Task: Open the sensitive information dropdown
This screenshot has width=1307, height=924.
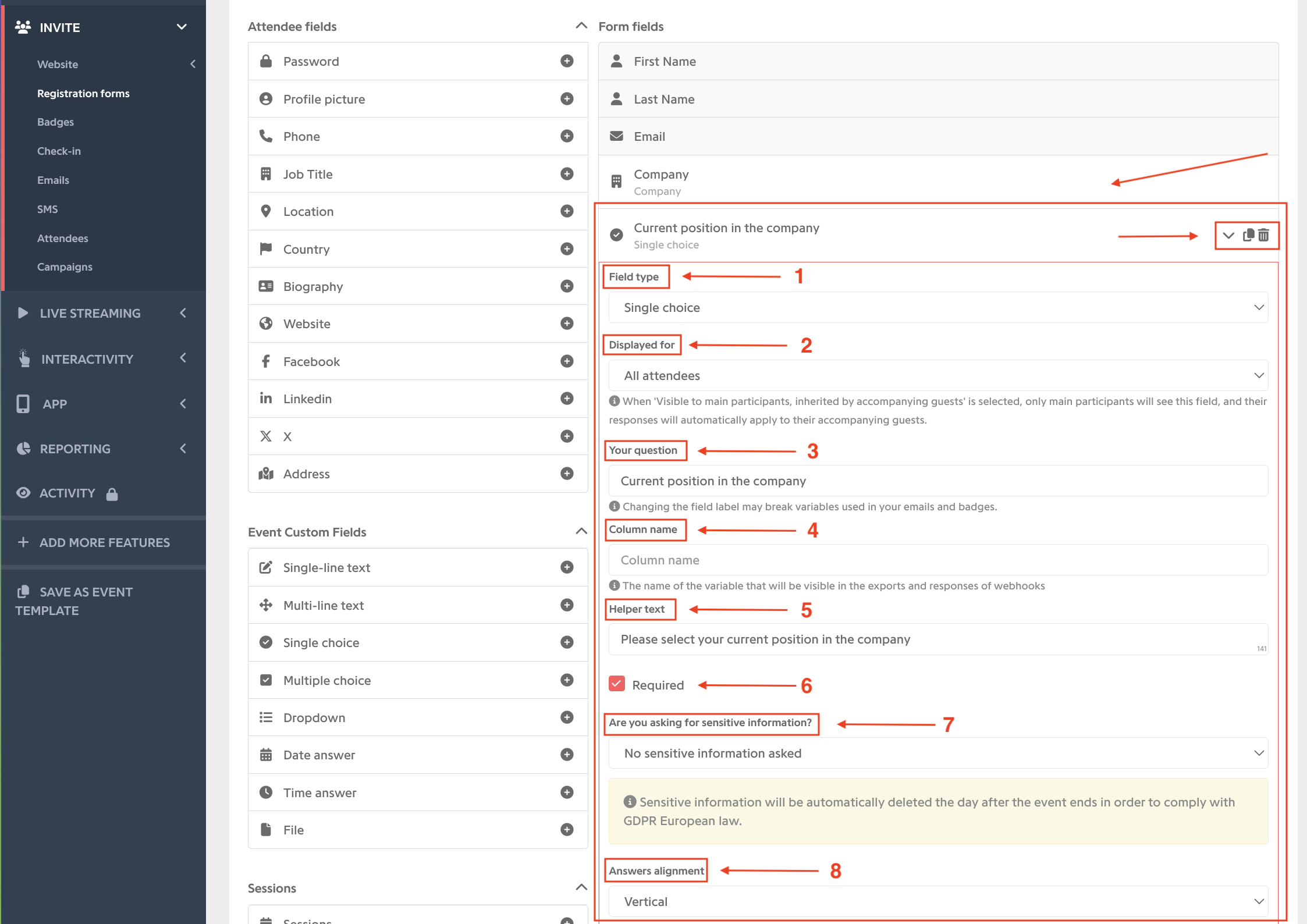Action: click(938, 753)
